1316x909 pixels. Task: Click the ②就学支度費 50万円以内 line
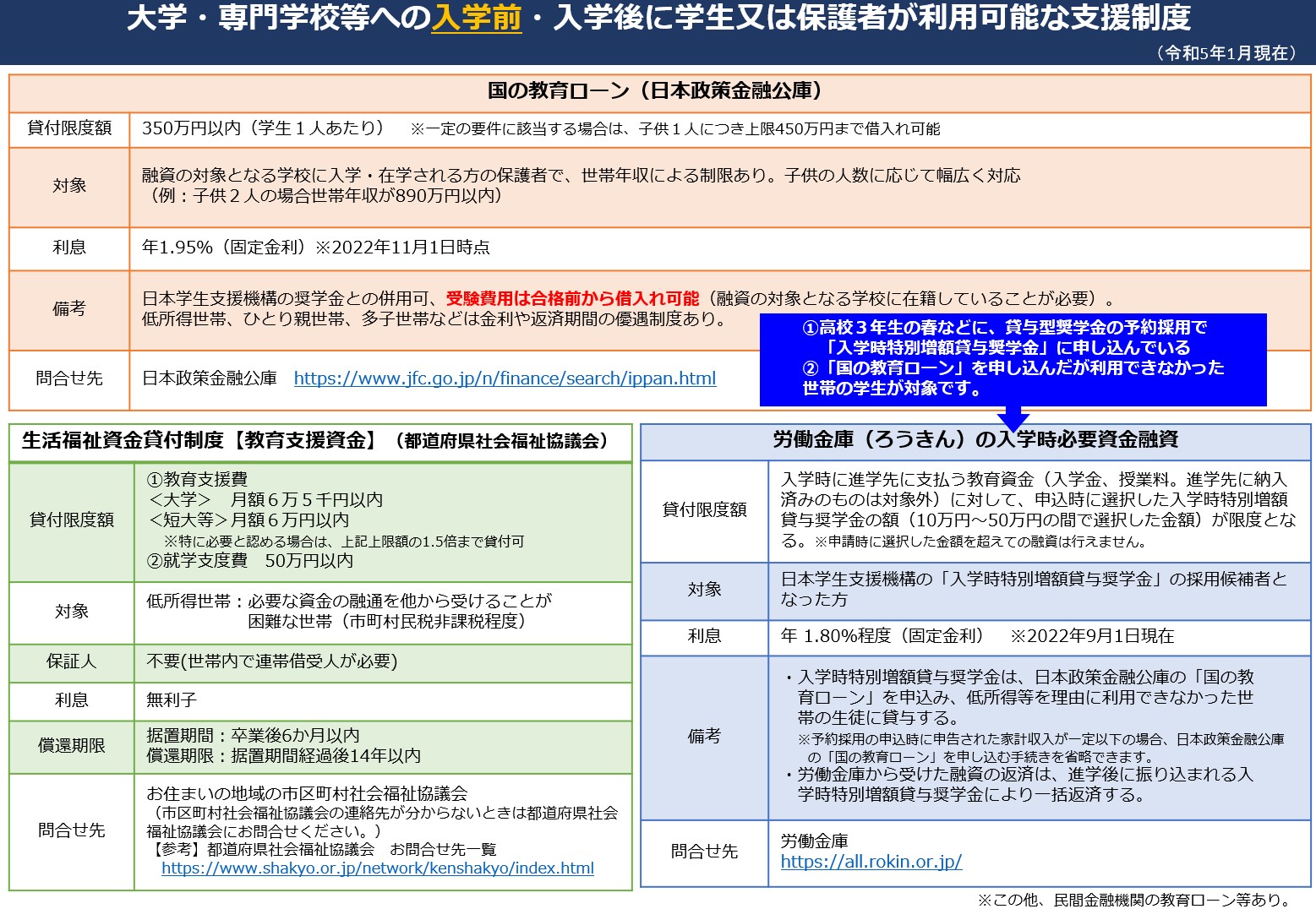point(249,561)
